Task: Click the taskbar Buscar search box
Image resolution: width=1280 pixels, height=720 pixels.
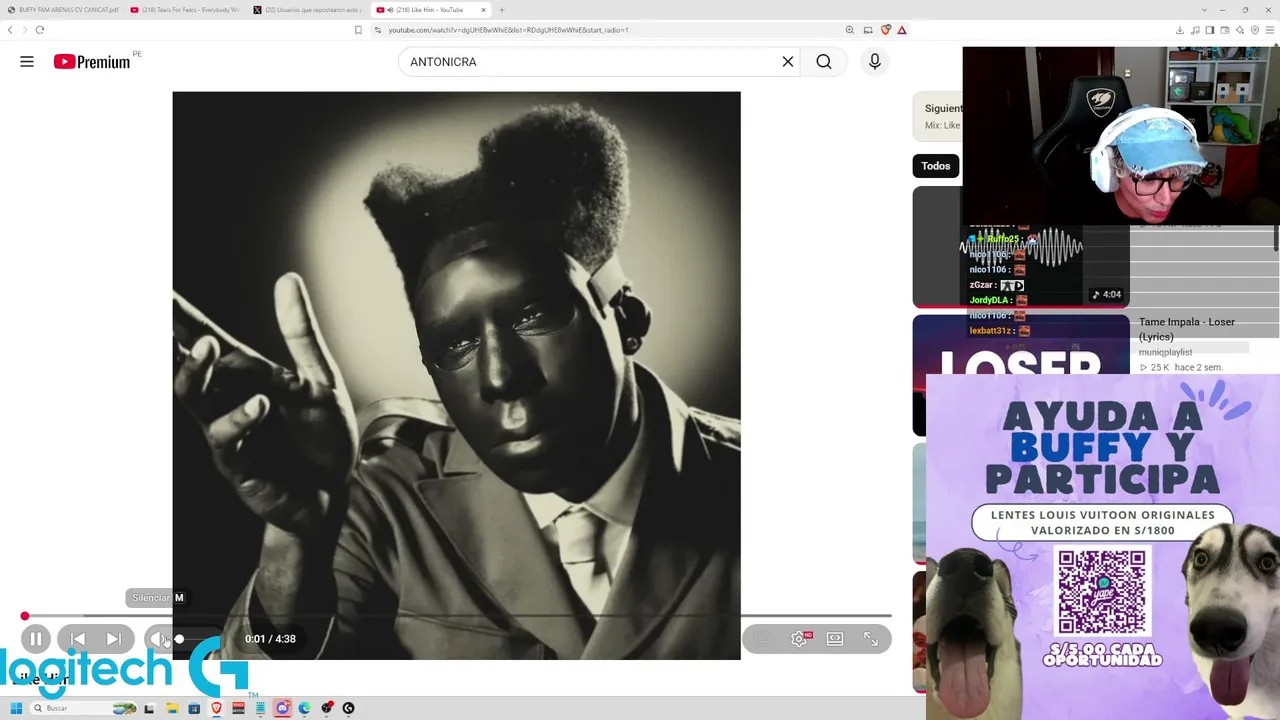Action: tap(84, 708)
